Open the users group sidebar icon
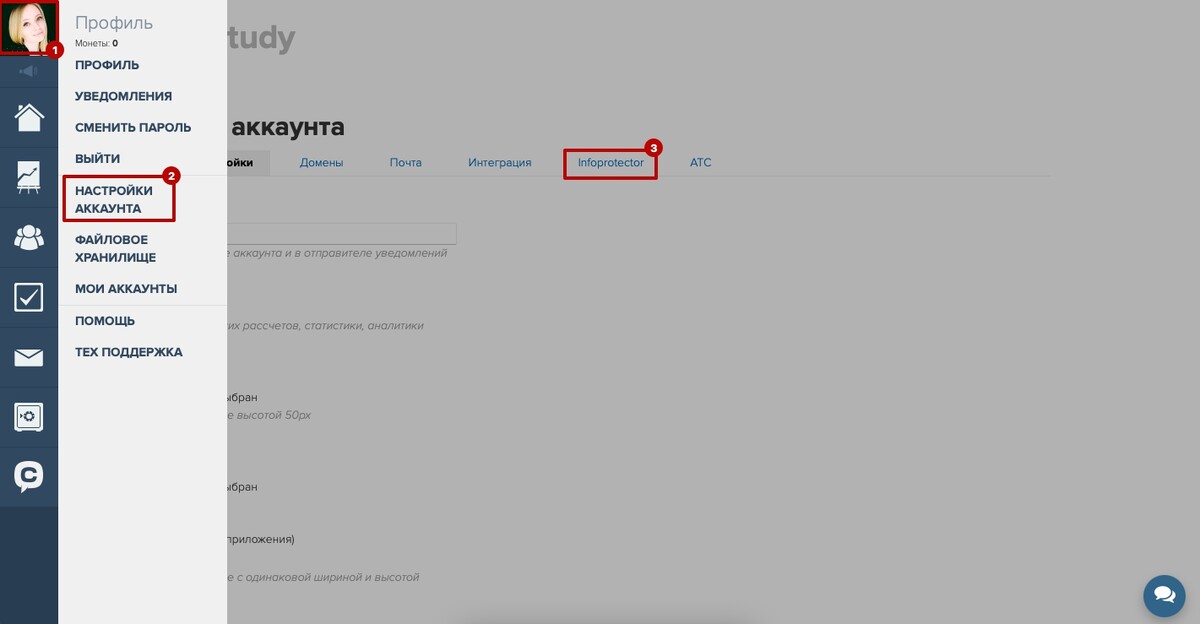This screenshot has height=624, width=1200. [x=29, y=237]
